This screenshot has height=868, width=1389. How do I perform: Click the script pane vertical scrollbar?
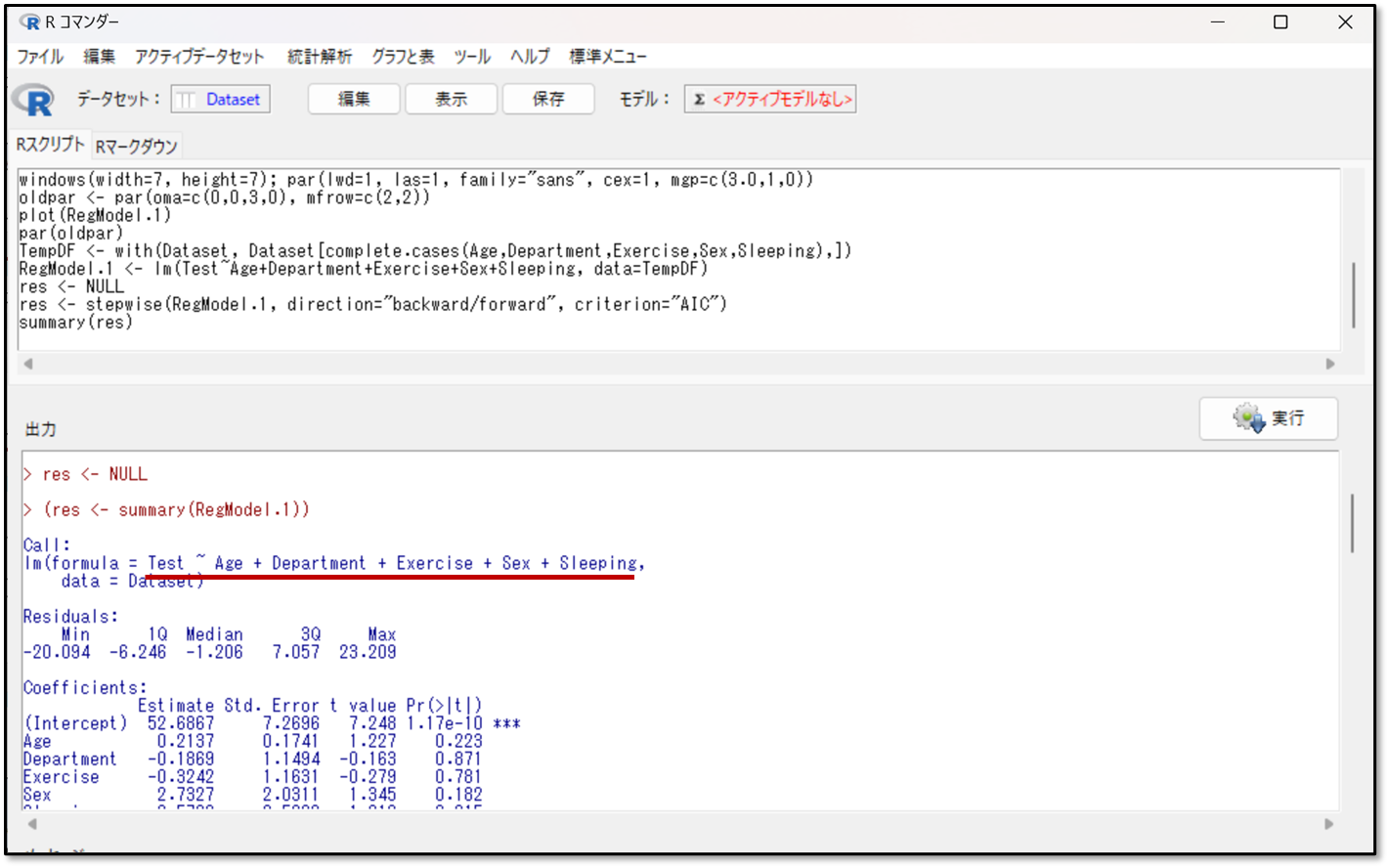tap(1353, 295)
